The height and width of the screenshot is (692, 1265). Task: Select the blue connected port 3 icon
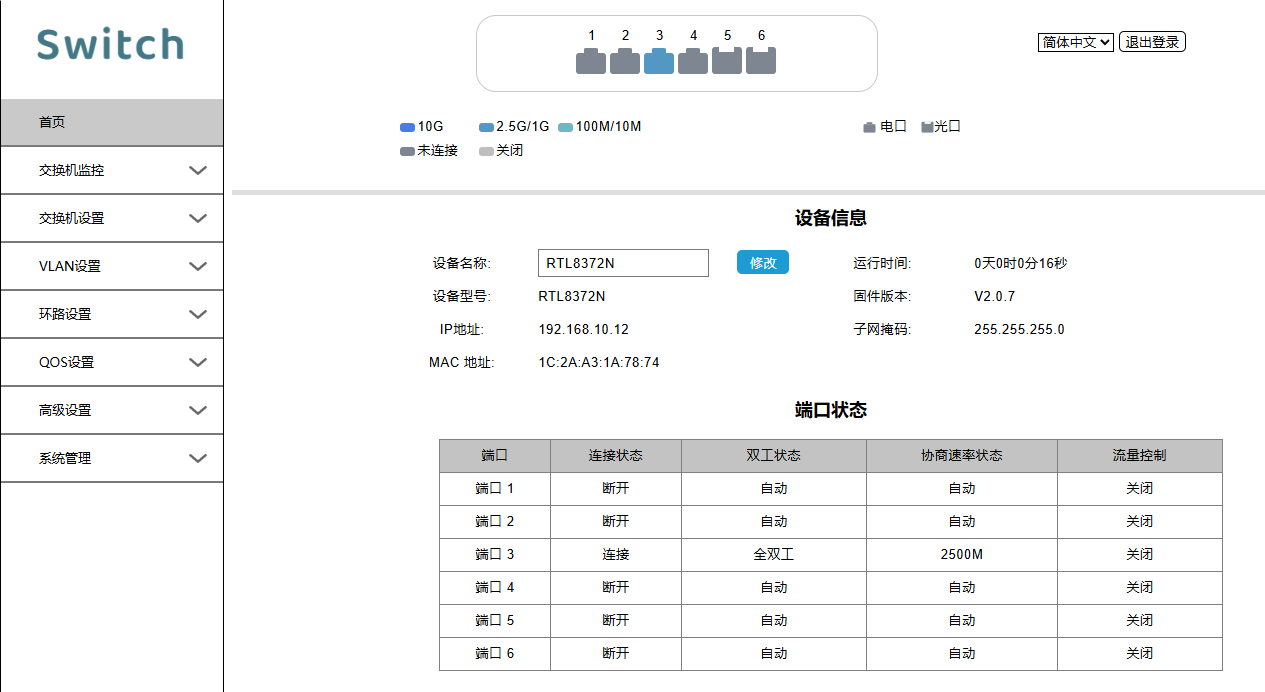(659, 61)
